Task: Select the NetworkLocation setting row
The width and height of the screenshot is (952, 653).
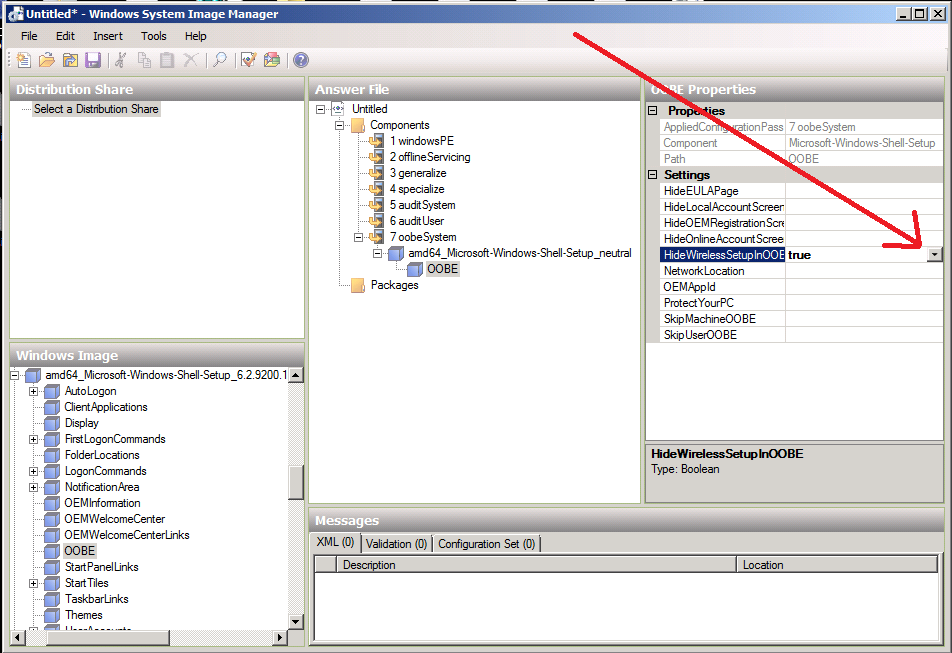Action: click(x=801, y=271)
